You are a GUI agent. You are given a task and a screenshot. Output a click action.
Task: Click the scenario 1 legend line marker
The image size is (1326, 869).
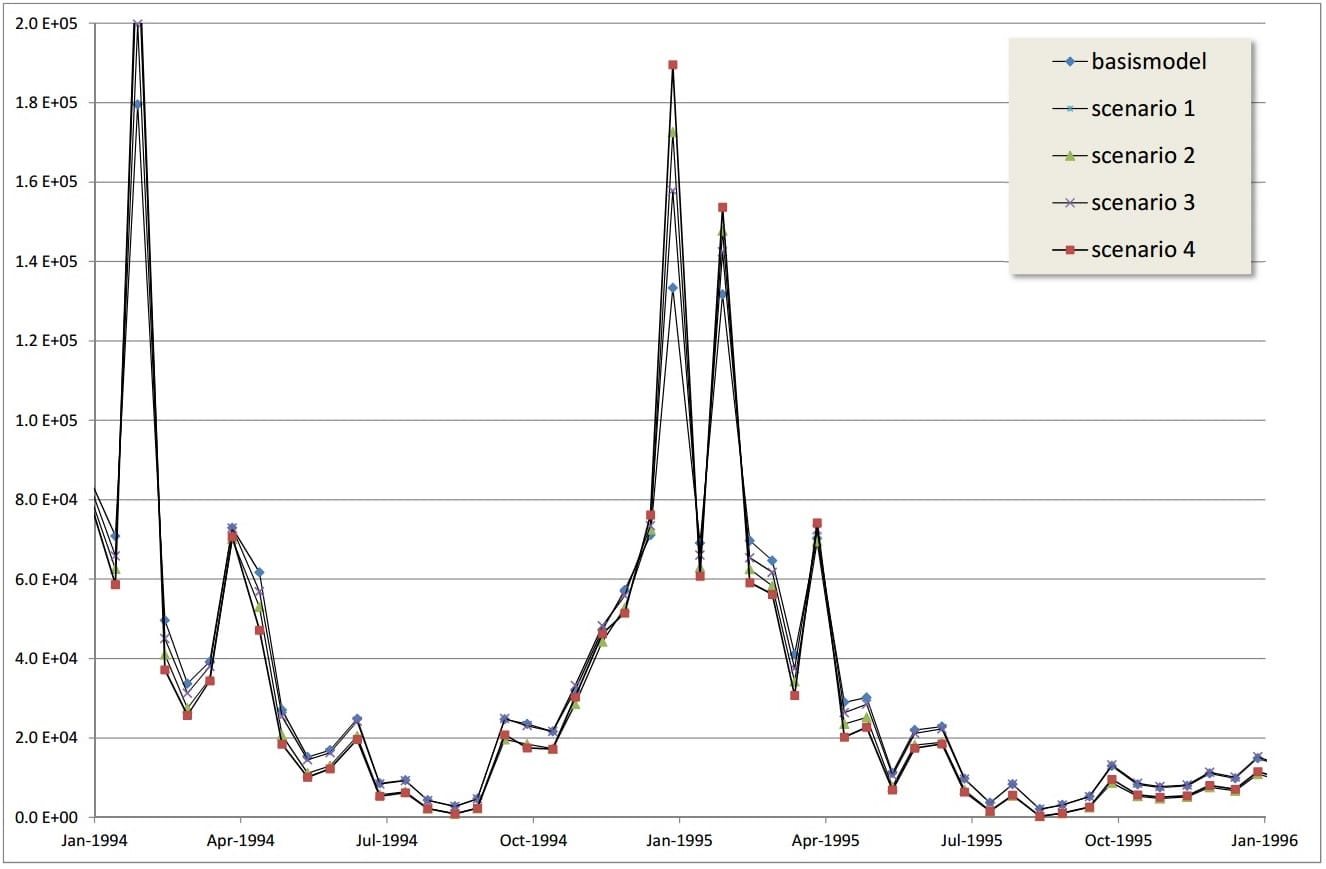point(1069,109)
